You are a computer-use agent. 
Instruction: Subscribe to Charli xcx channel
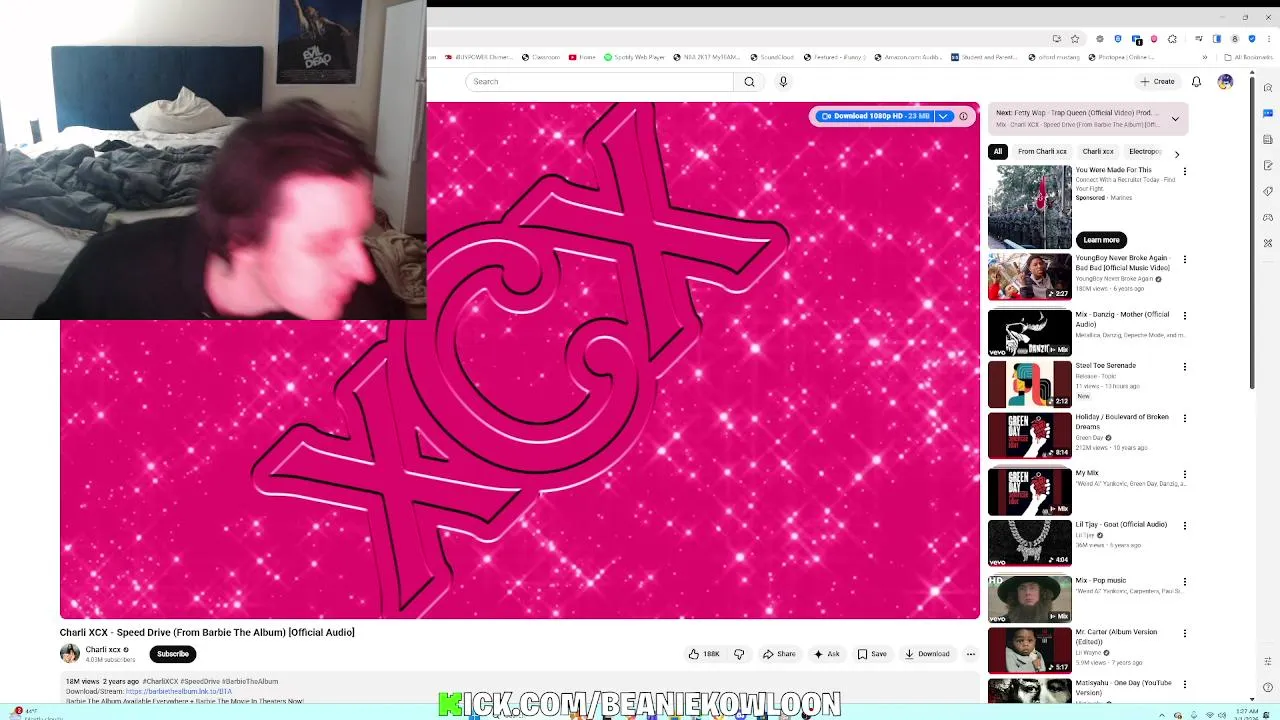click(x=173, y=654)
